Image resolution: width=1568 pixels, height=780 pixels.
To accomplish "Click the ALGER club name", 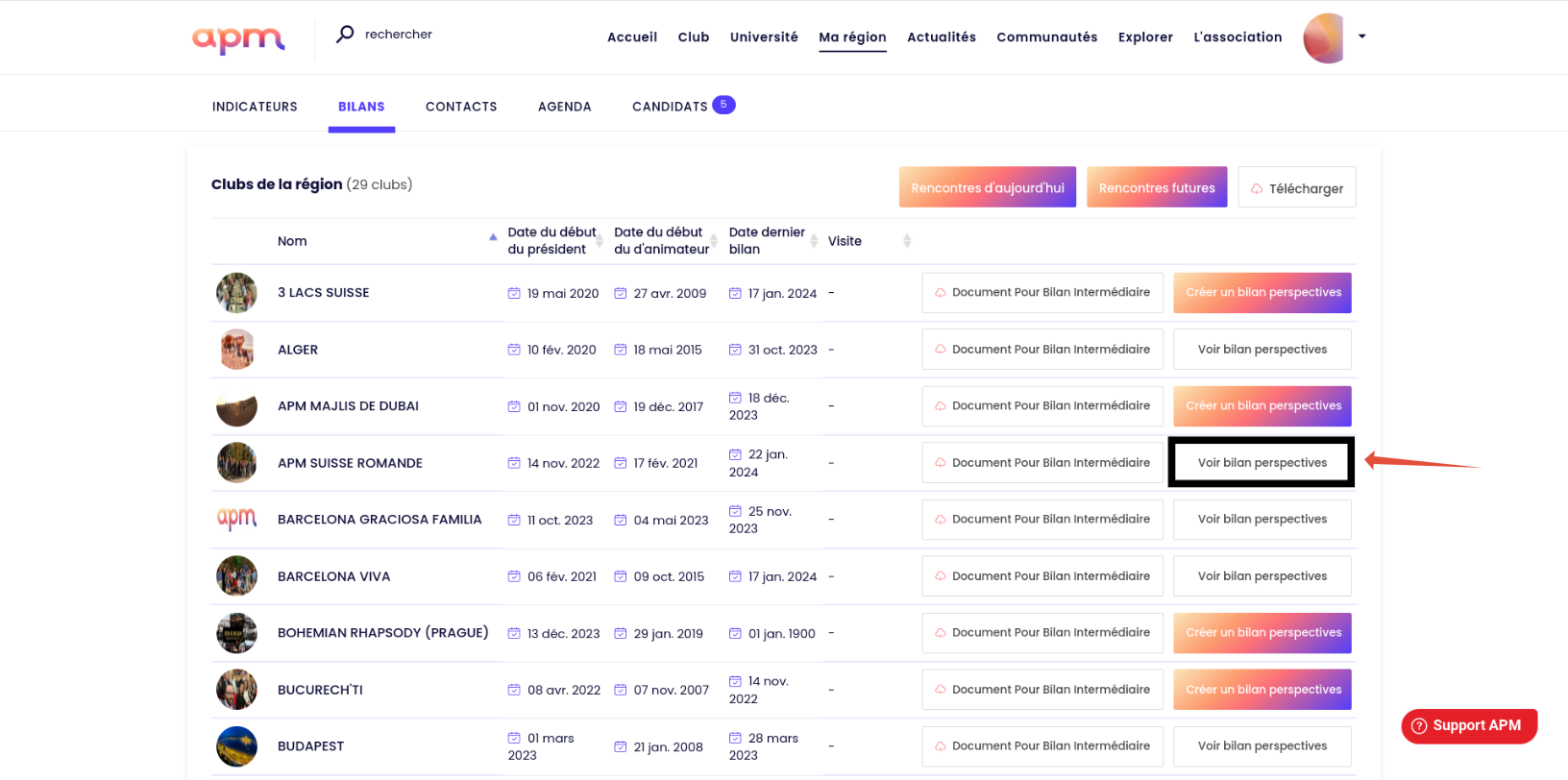I will point(298,350).
